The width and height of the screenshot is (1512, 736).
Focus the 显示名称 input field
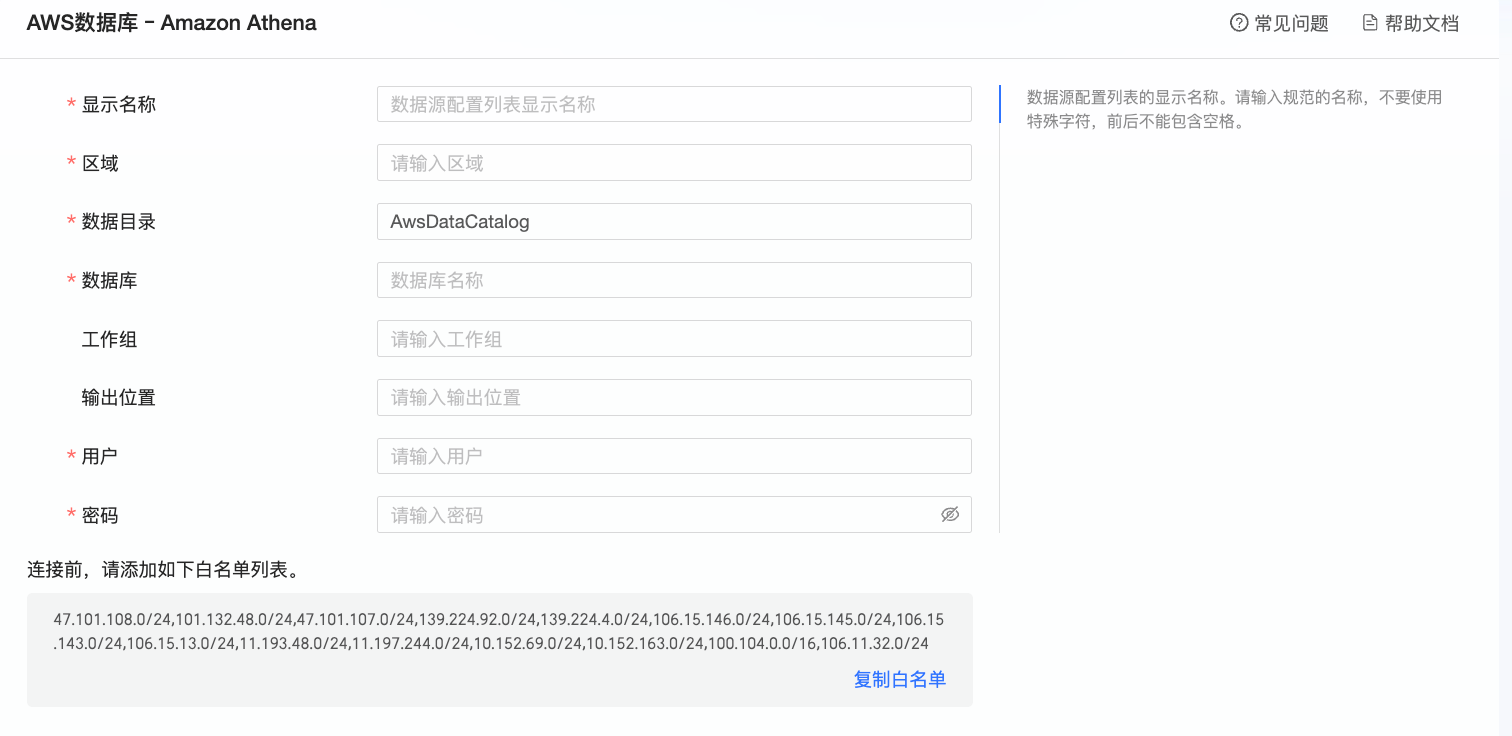[x=674, y=104]
